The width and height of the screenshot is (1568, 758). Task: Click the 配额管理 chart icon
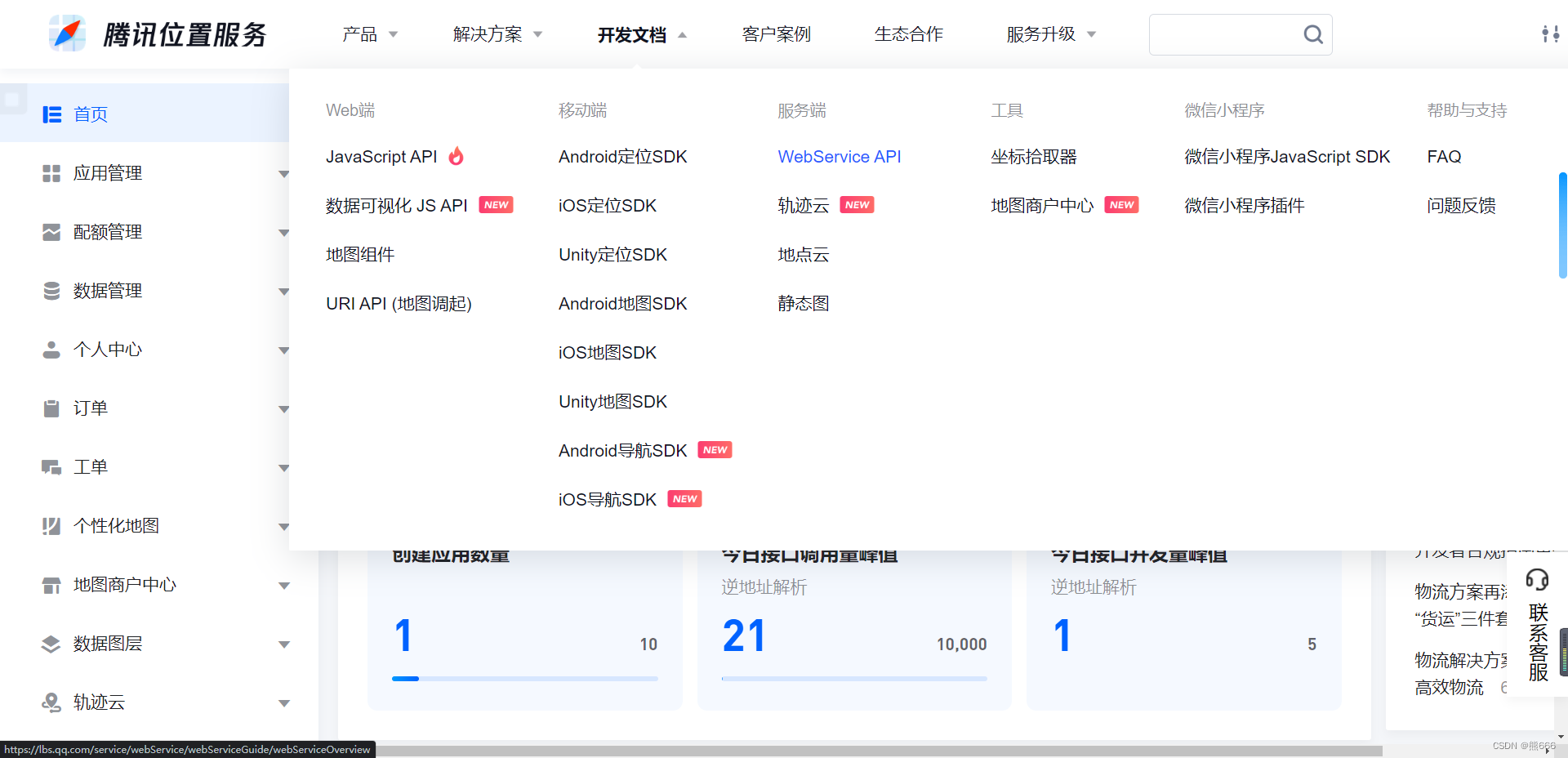tap(51, 232)
